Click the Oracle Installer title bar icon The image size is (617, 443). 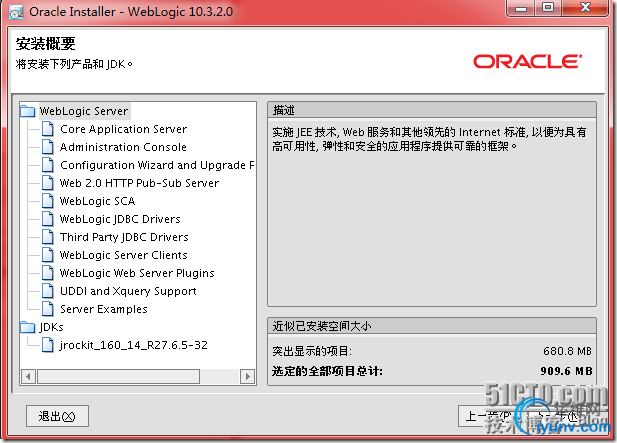click(16, 12)
